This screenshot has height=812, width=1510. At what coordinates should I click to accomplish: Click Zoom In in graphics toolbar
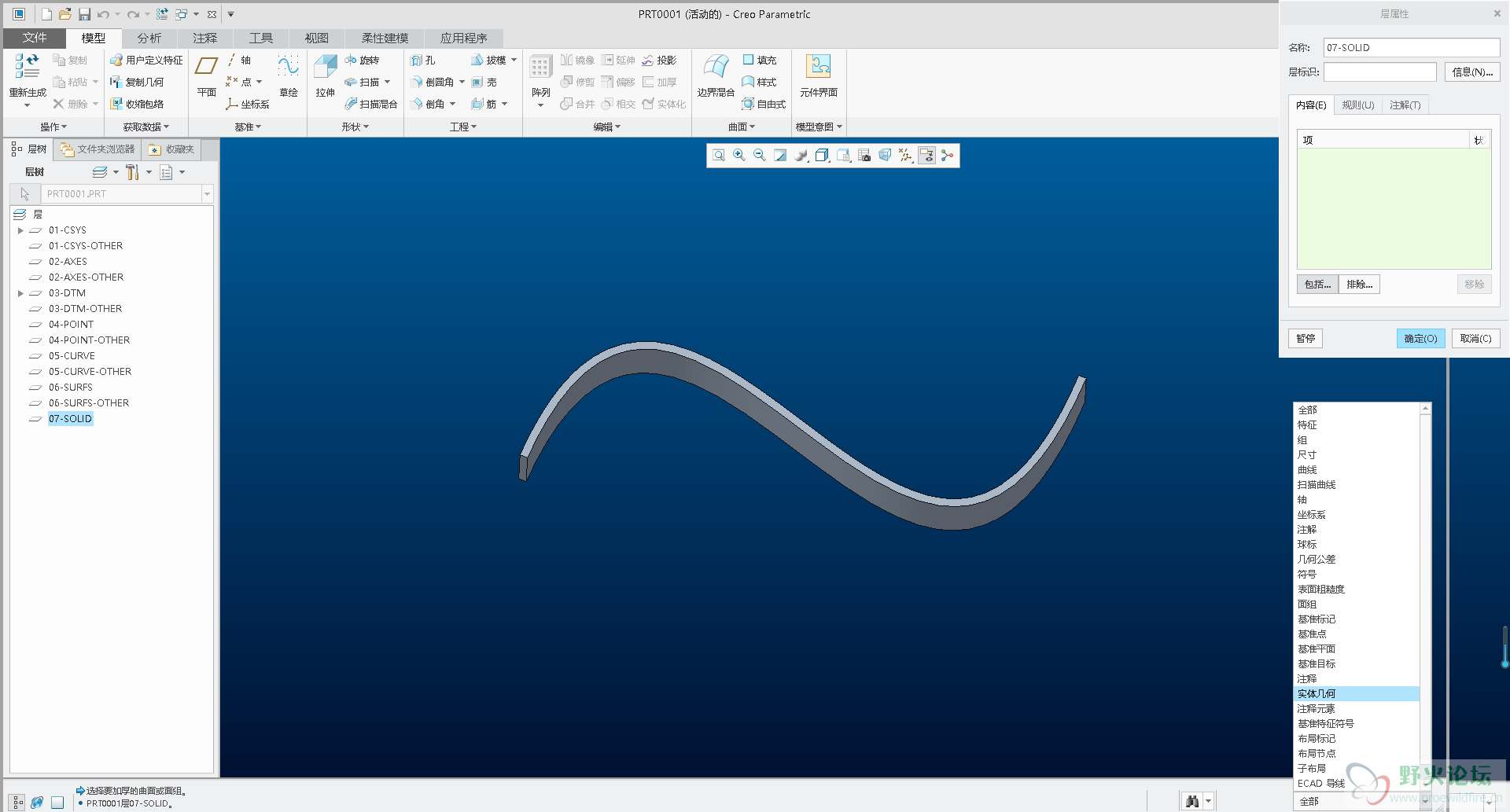pos(739,156)
